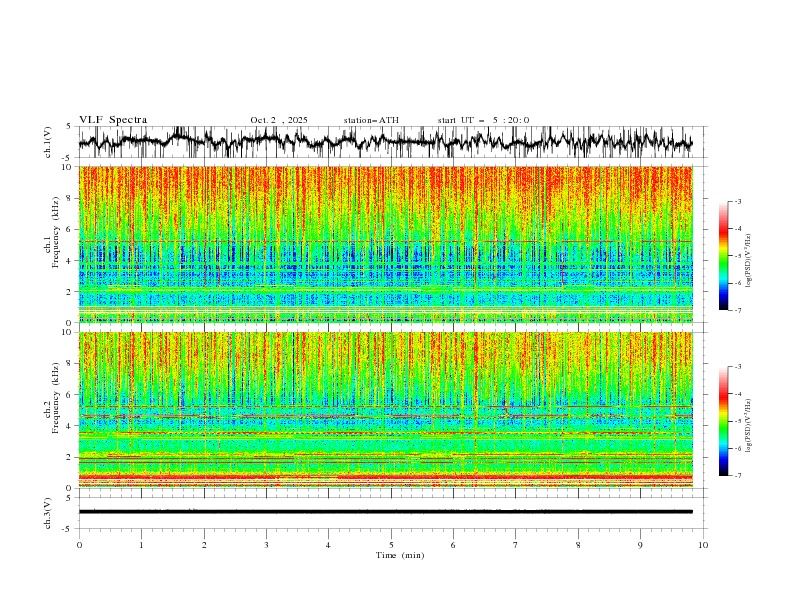792x612 pixels.
Task: Click the "VLF Spectra" title text
Action: (113, 120)
